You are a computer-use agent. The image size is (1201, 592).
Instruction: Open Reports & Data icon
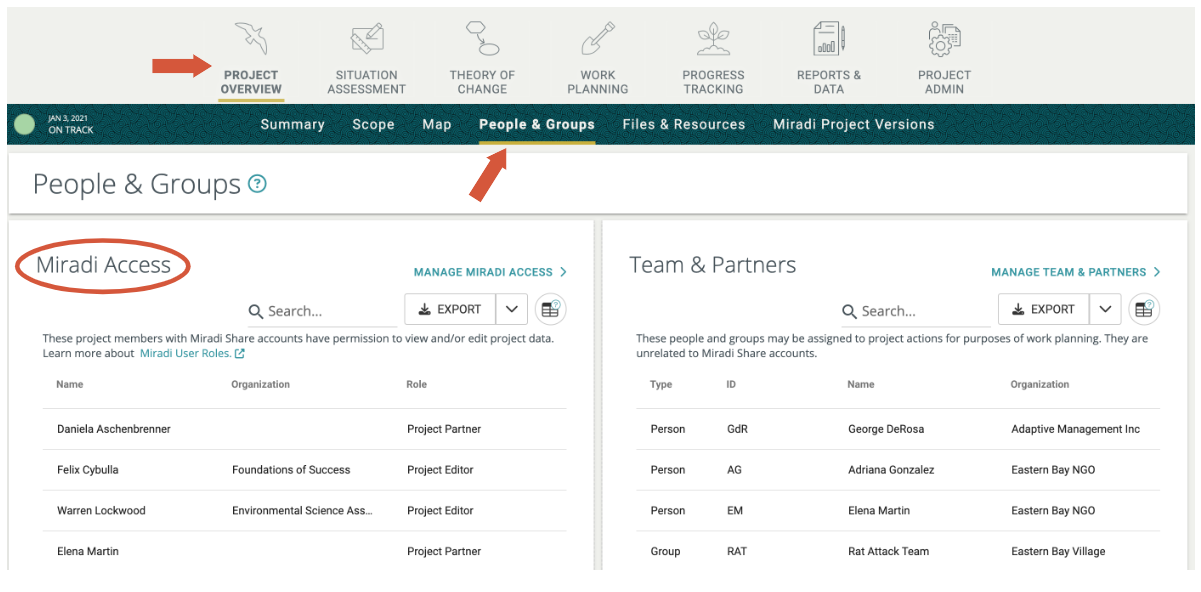tap(828, 40)
